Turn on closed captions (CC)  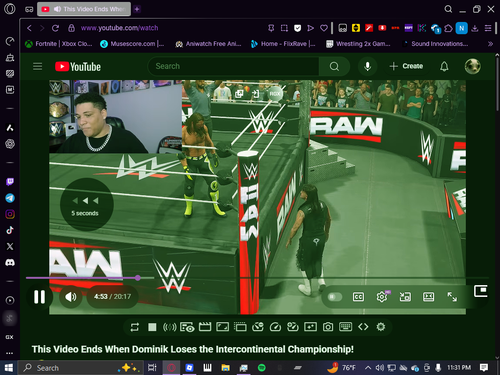[358, 297]
